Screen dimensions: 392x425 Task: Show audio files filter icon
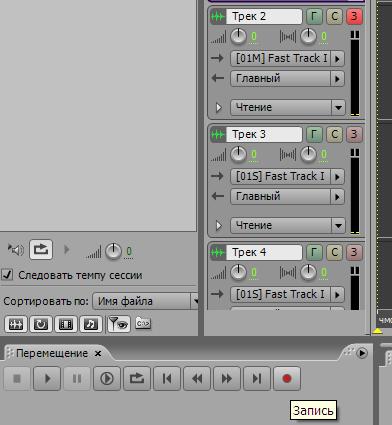pos(16,324)
